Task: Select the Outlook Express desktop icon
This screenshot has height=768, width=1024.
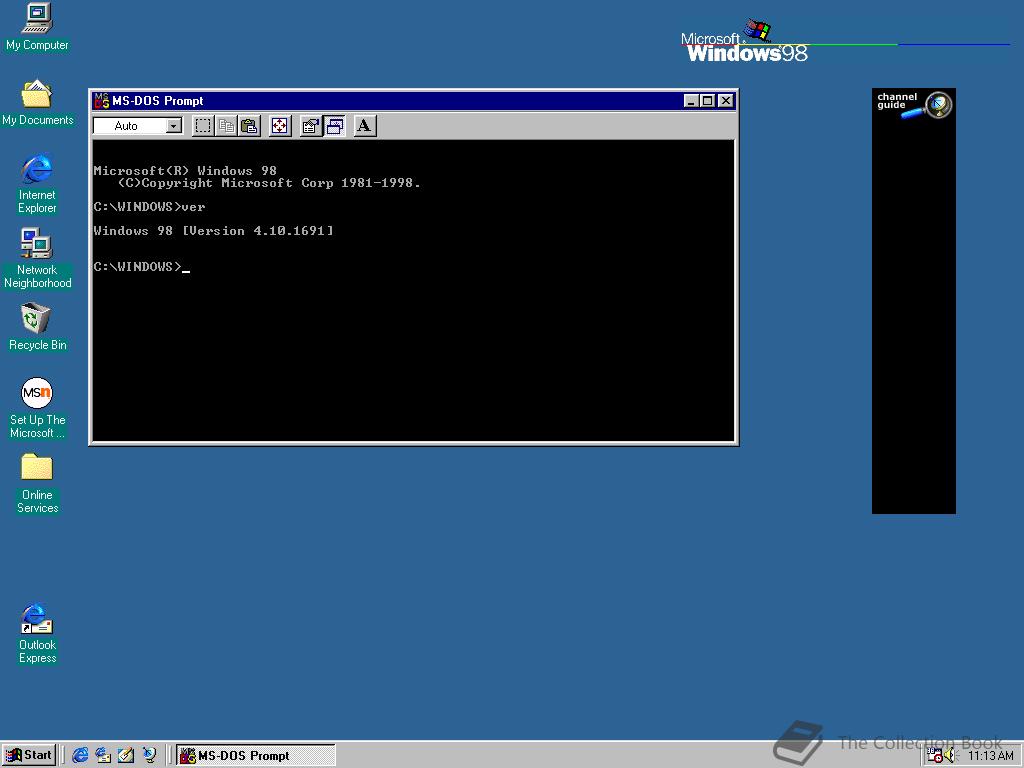Action: [x=37, y=633]
